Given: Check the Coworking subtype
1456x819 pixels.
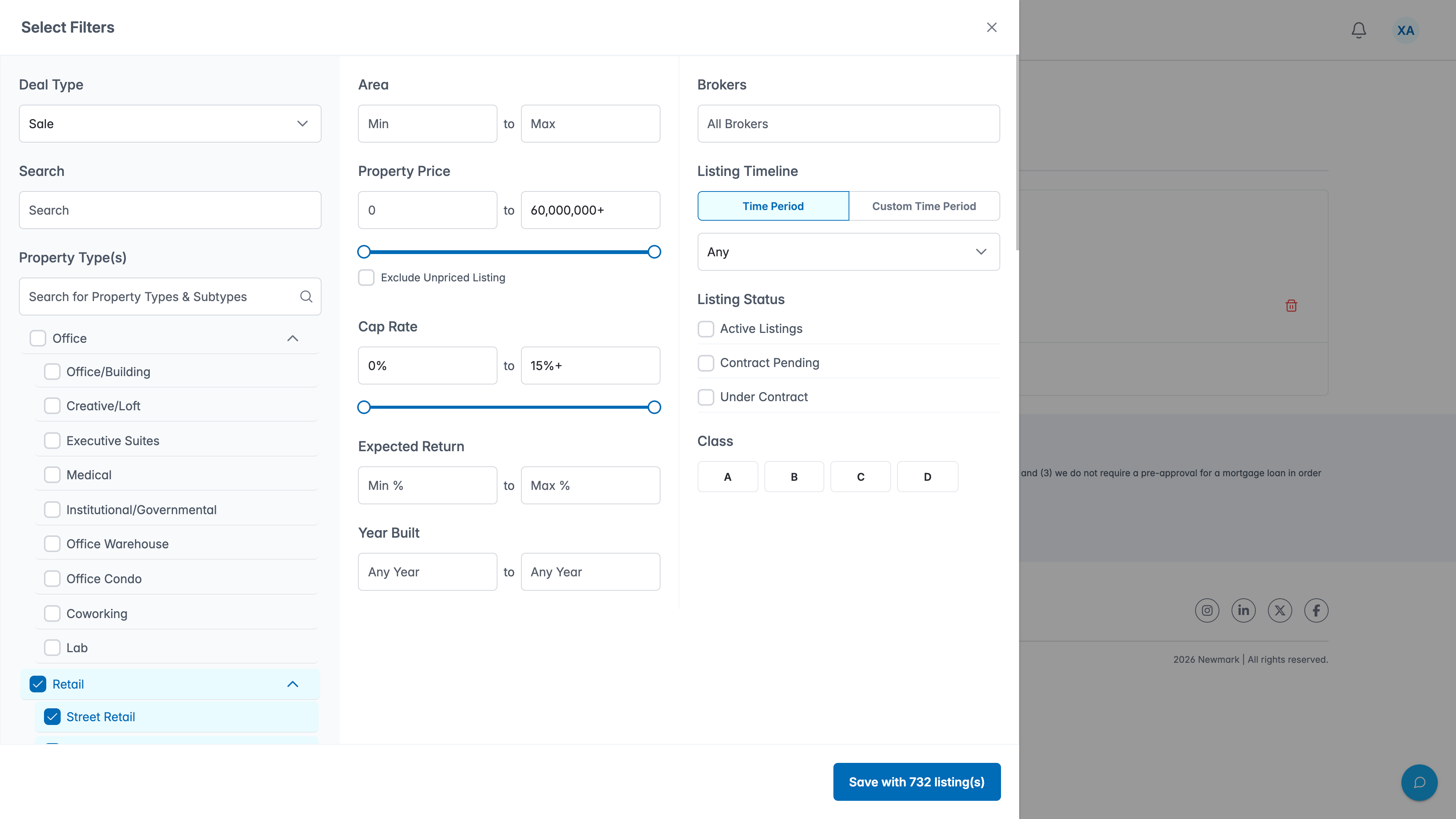Looking at the screenshot, I should 52,613.
